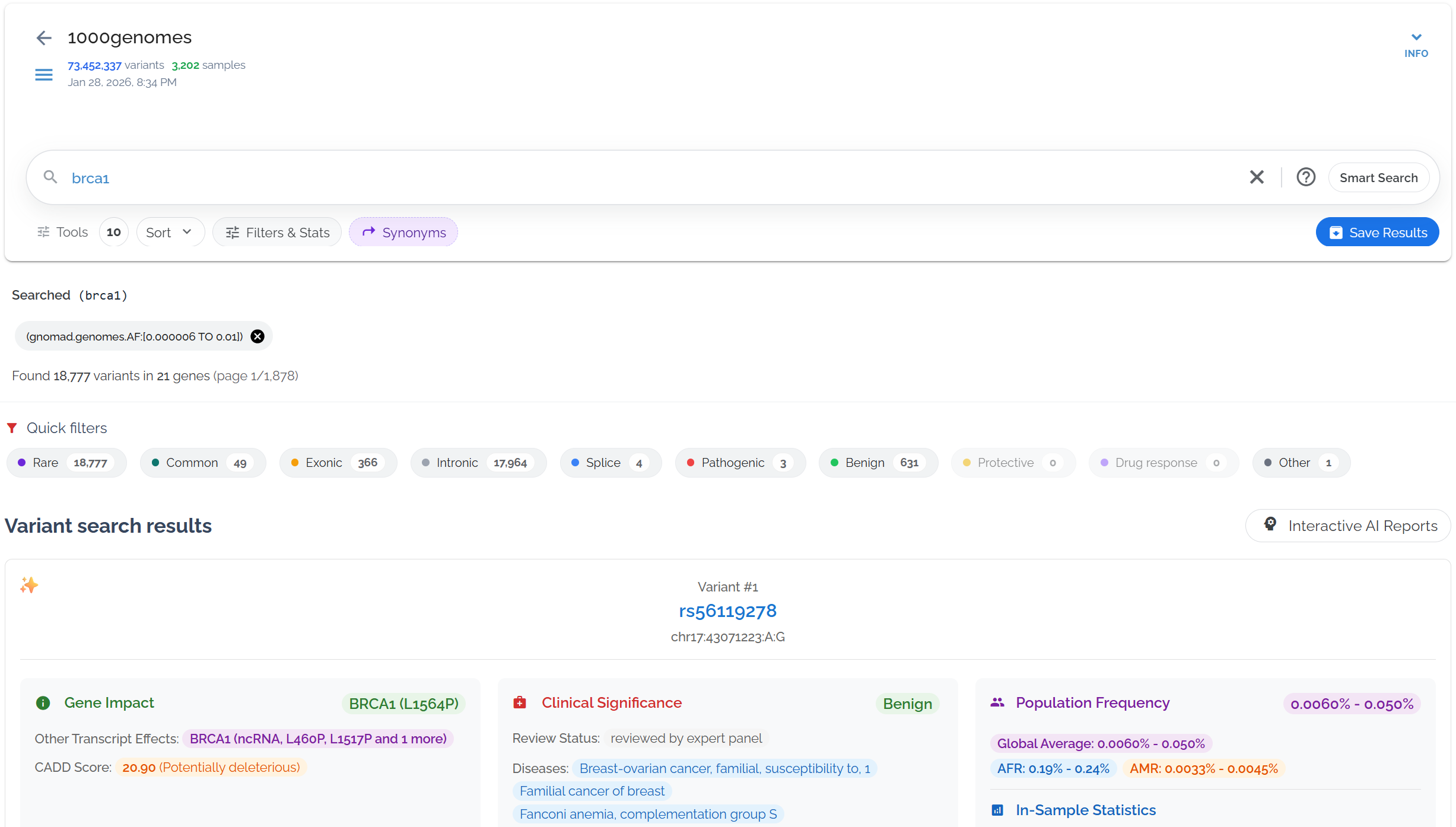
Task: Remove the gnomad.genomes.AF filter chip
Action: 257,336
